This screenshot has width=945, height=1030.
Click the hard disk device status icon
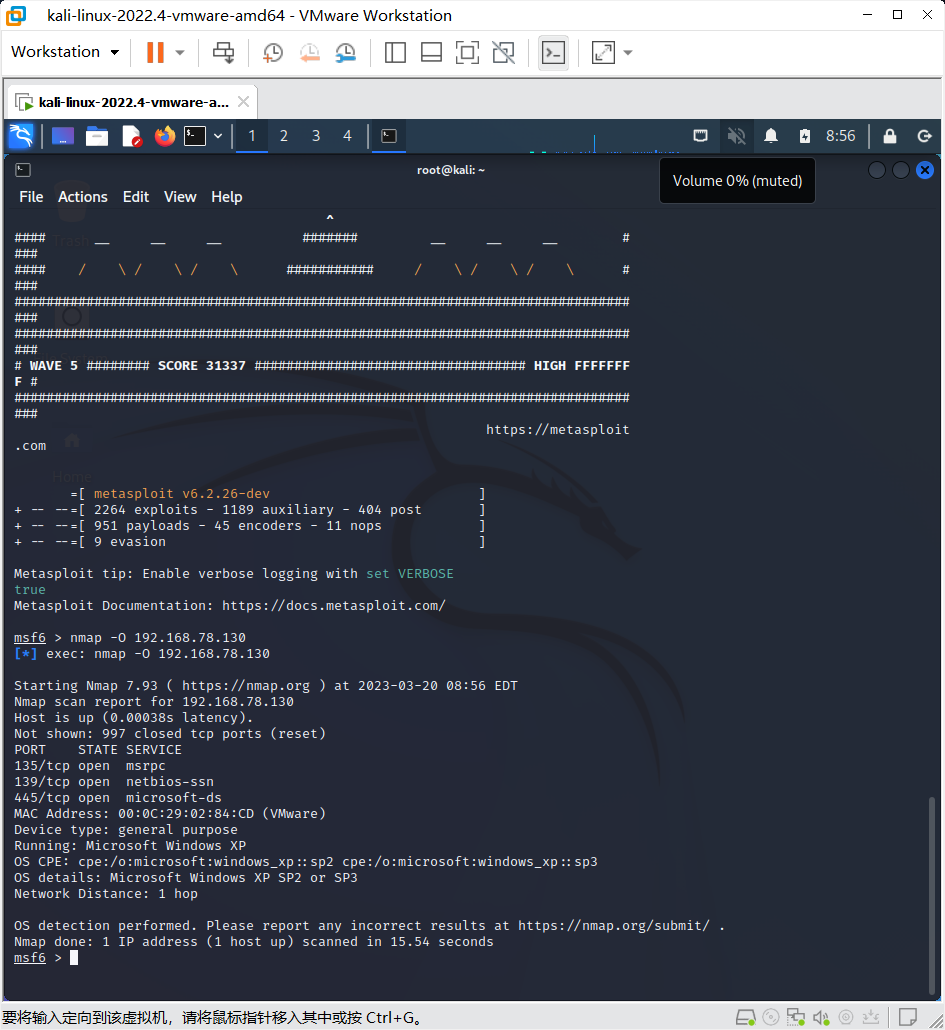(745, 1018)
